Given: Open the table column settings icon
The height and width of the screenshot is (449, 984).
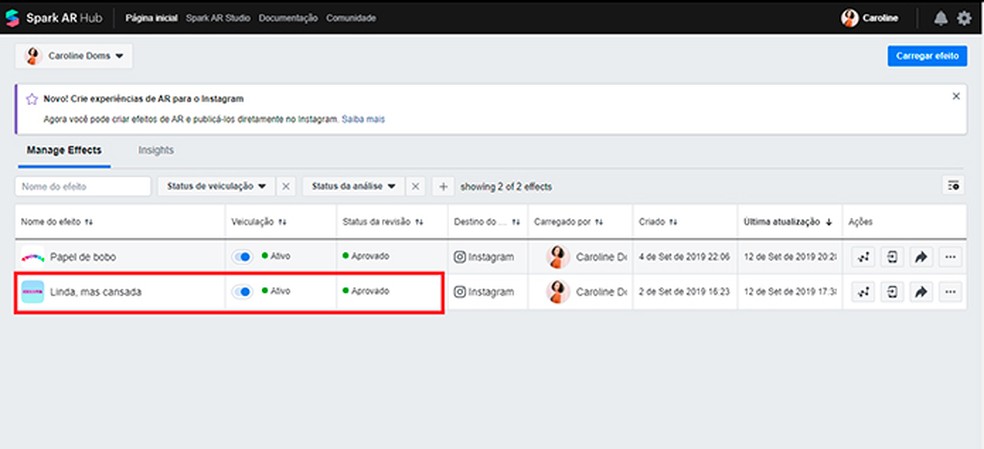Looking at the screenshot, I should (953, 186).
